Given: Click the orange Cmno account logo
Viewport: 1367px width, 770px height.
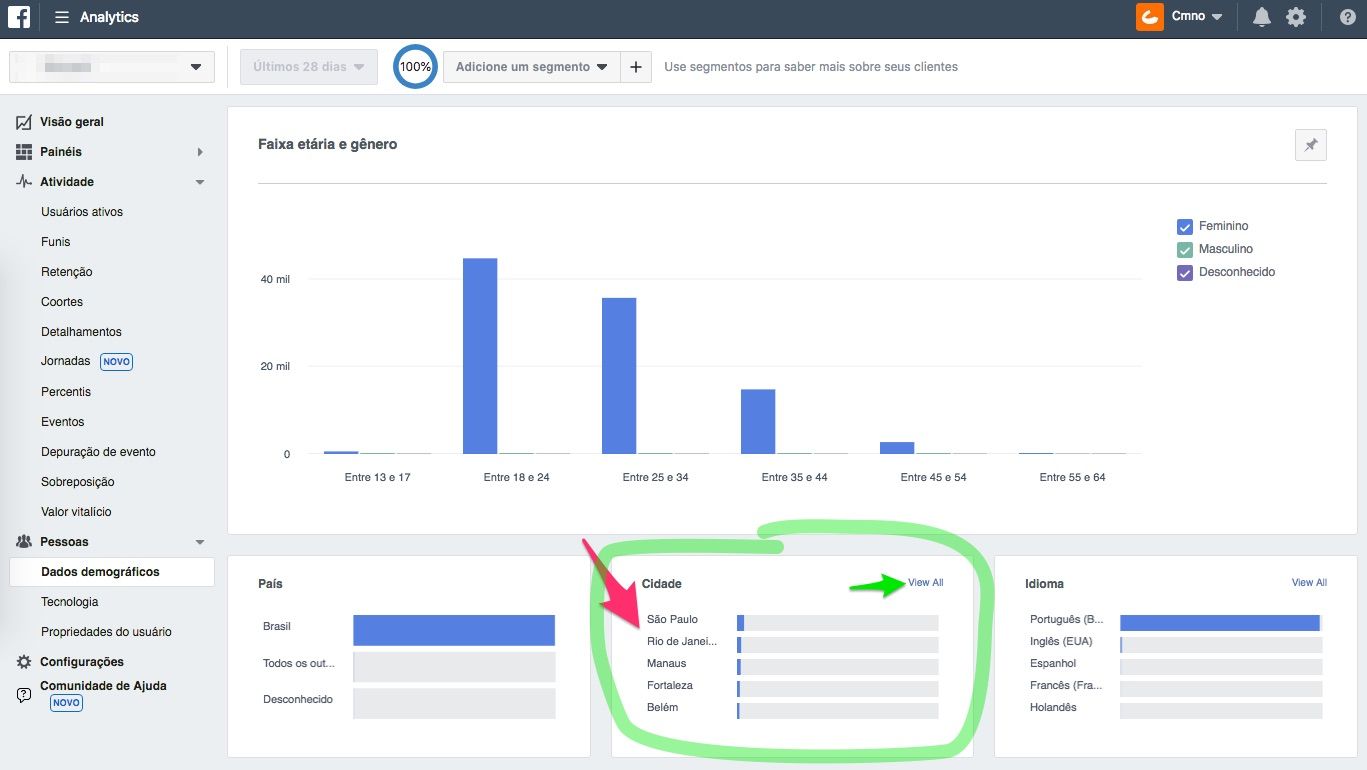Looking at the screenshot, I should [x=1150, y=17].
